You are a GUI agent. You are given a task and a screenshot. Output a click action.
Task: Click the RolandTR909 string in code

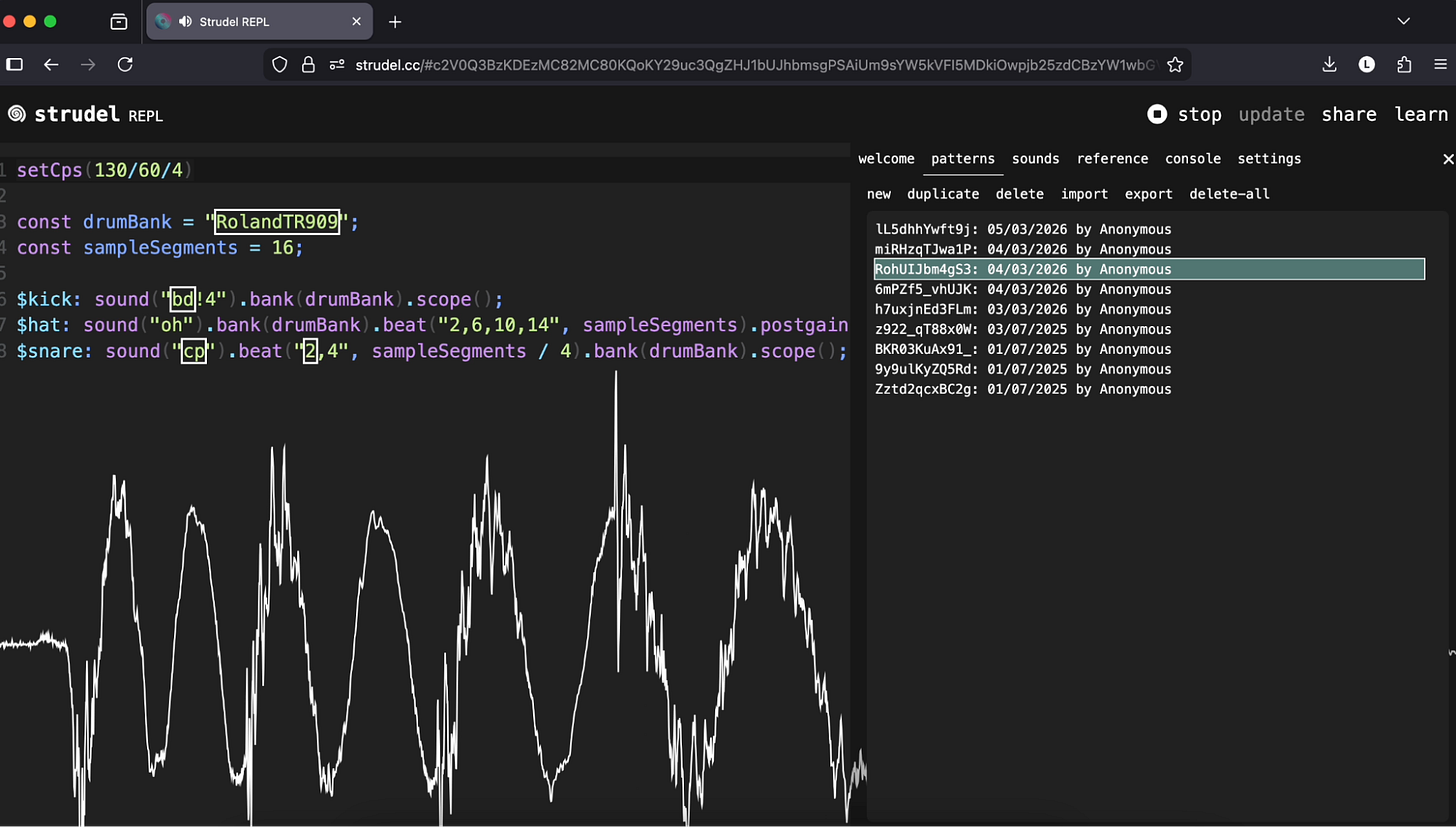pyautogui.click(x=277, y=221)
